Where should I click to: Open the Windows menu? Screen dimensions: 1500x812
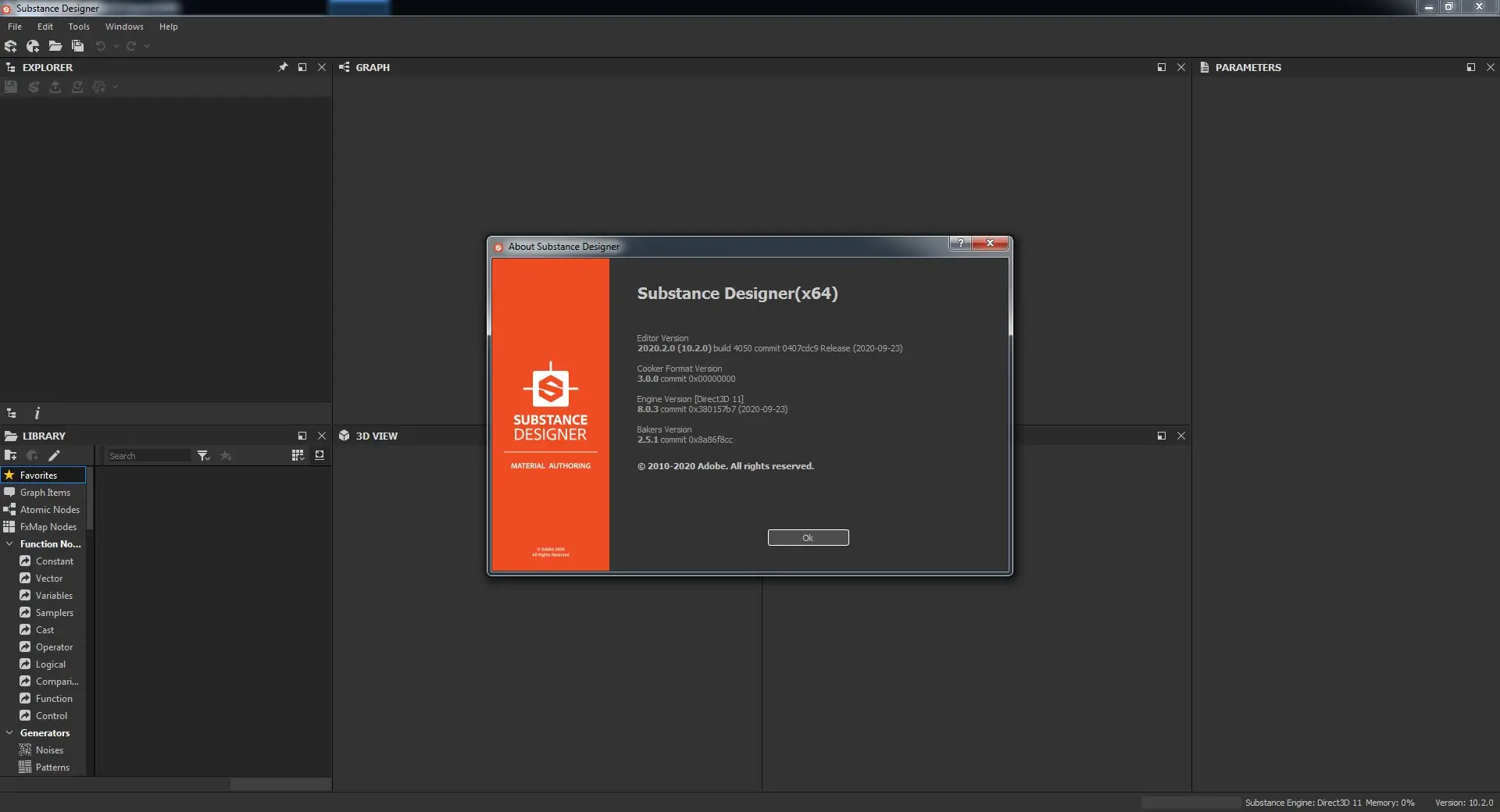(124, 26)
